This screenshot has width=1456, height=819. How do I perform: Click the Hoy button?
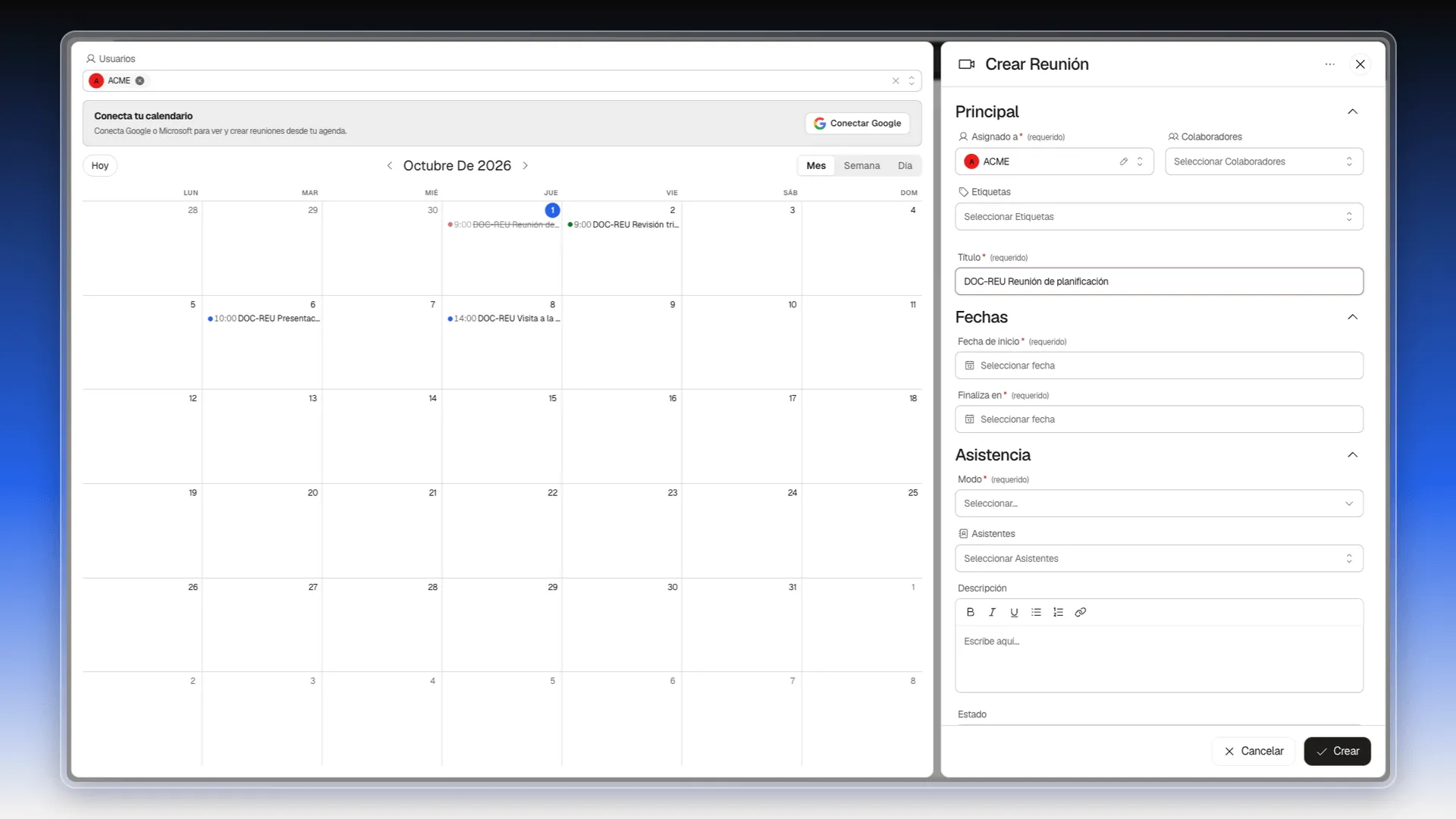click(x=100, y=165)
